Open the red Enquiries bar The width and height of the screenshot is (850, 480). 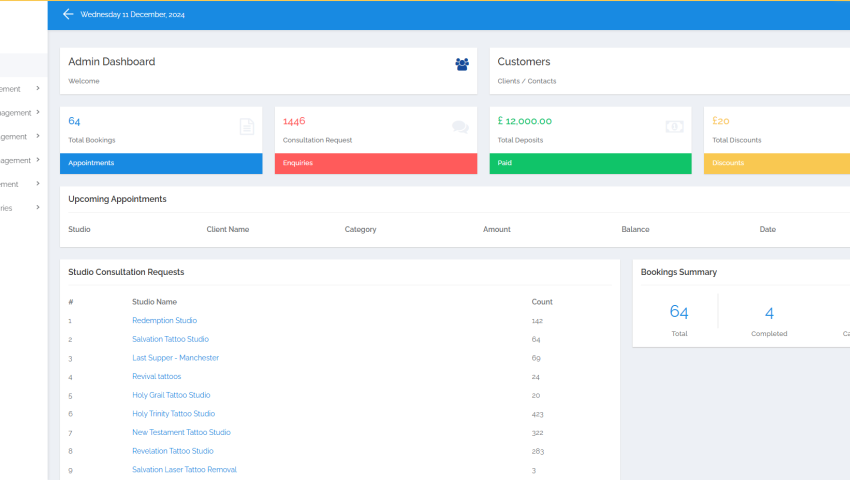coord(375,163)
